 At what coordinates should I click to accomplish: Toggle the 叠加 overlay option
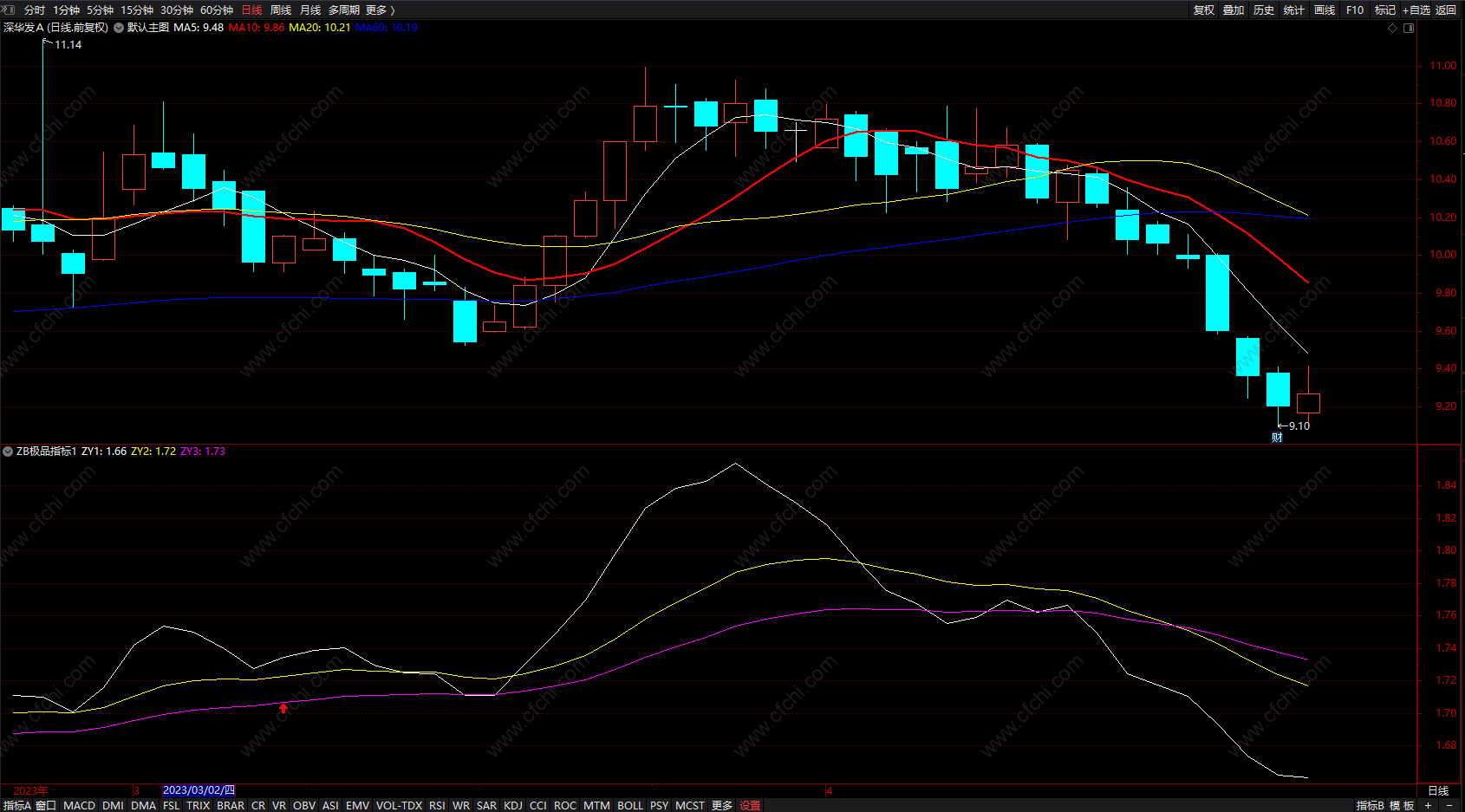1234,10
